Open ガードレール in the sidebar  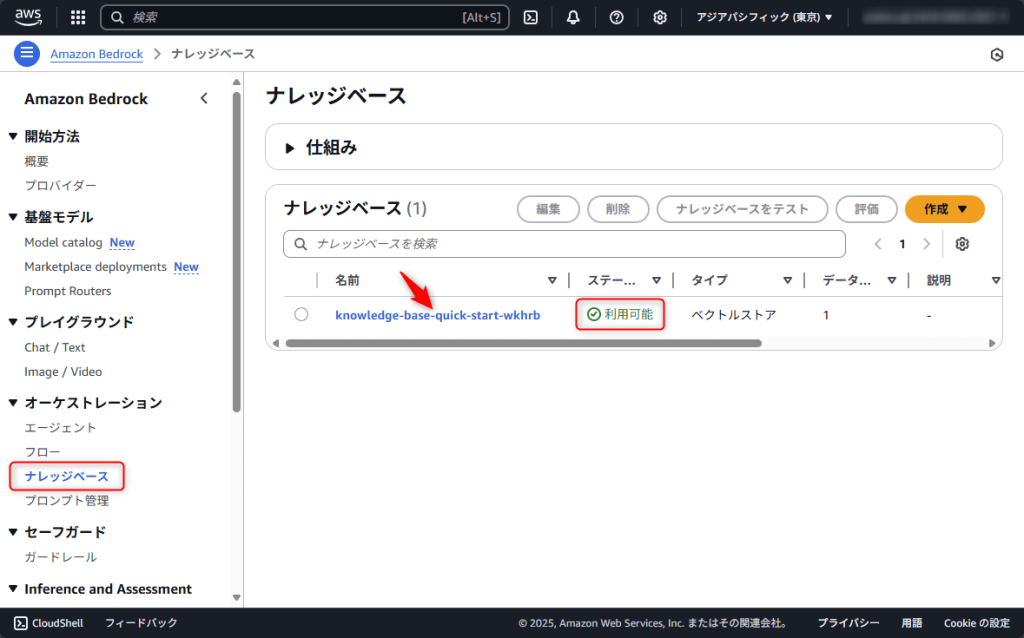(x=60, y=557)
